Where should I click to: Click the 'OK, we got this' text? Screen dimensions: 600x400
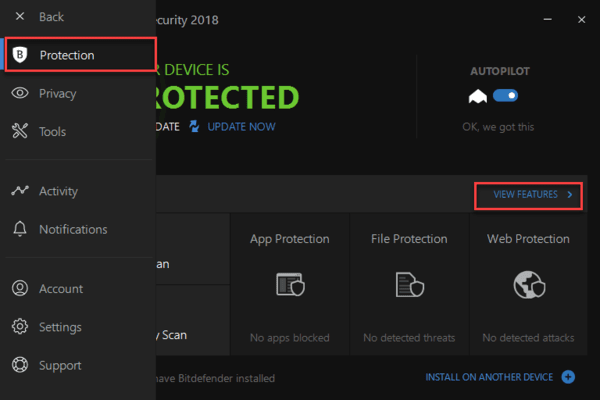click(498, 127)
